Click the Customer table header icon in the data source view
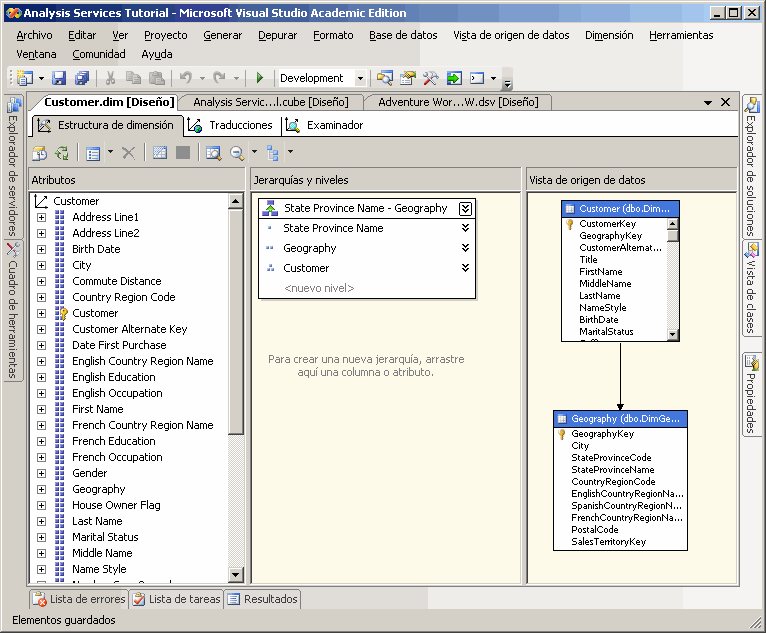 pos(570,209)
